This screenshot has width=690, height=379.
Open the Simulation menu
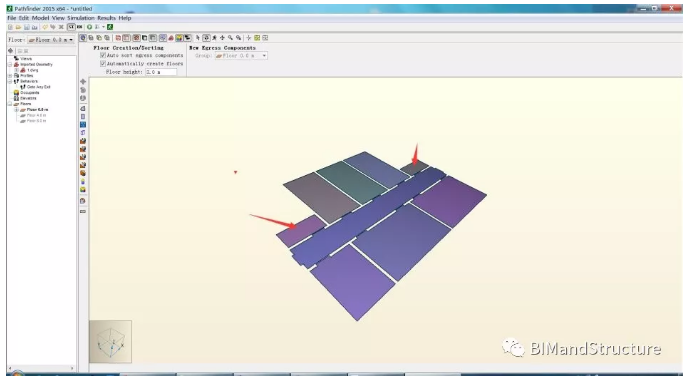(81, 18)
